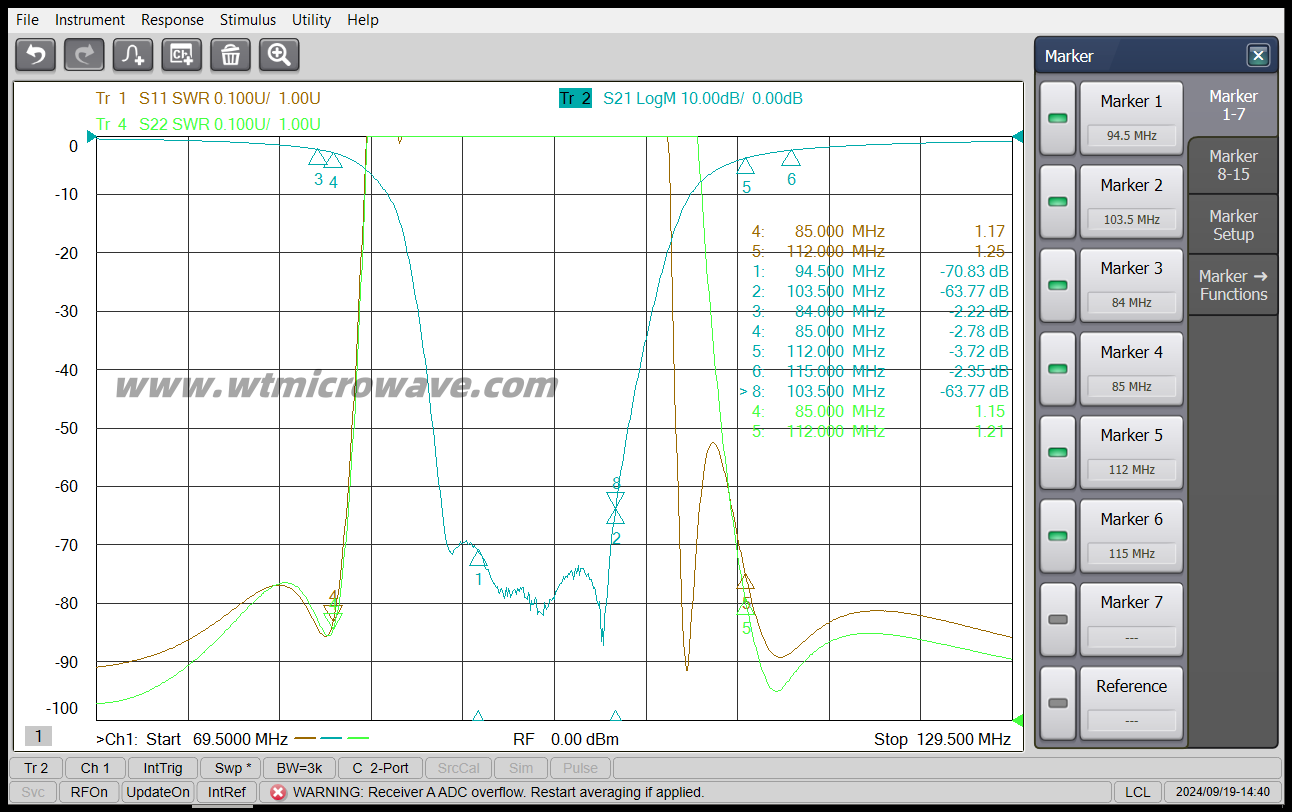This screenshot has width=1292, height=812.
Task: Select the Tr 2 S21 LogM trace label
Action: [681, 98]
